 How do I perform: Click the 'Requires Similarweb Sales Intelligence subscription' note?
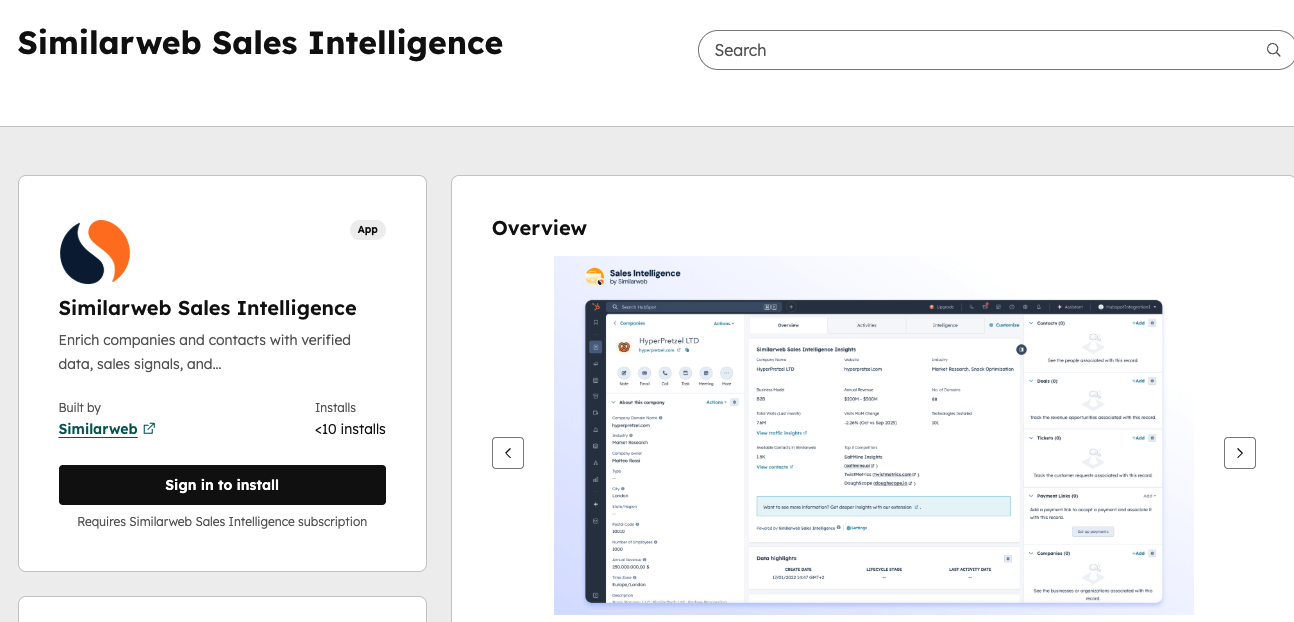pyautogui.click(x=222, y=522)
